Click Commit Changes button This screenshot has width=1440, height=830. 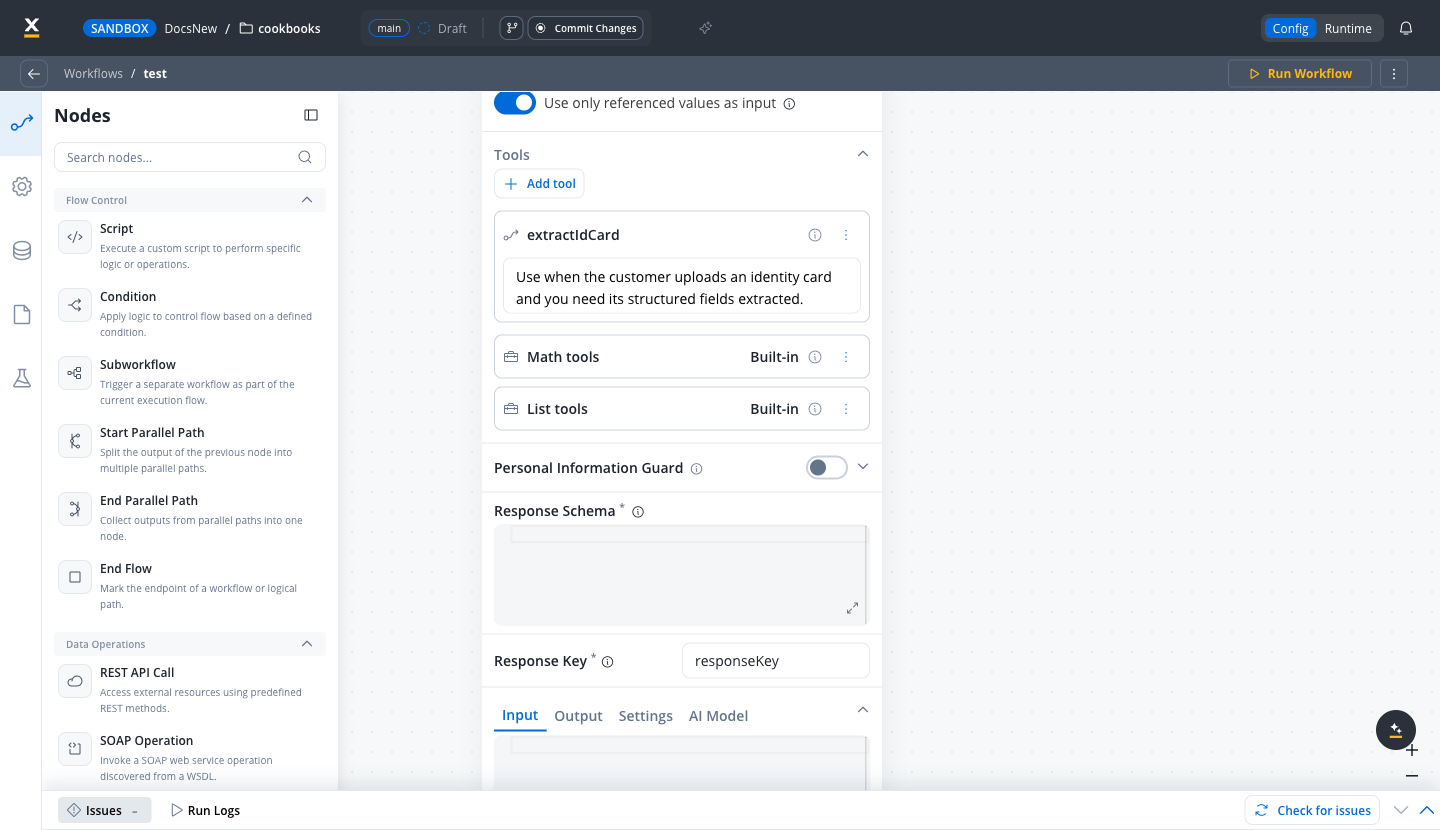tap(587, 28)
